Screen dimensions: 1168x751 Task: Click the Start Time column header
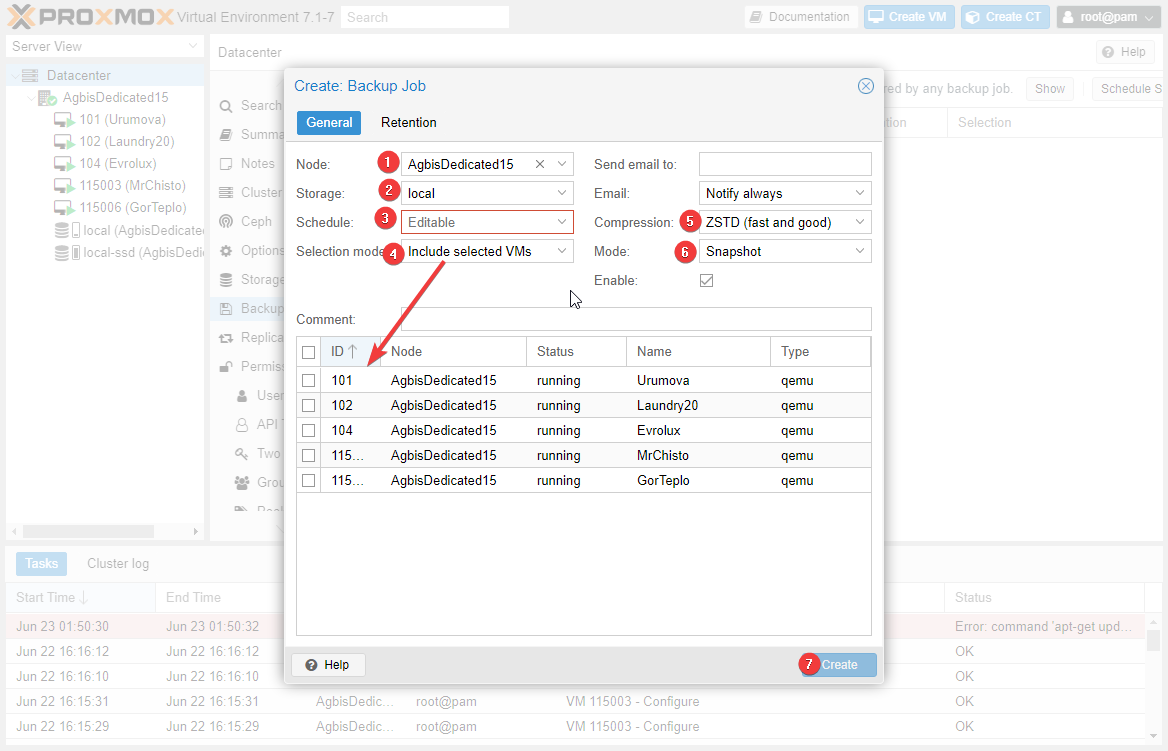pyautogui.click(x=80, y=598)
